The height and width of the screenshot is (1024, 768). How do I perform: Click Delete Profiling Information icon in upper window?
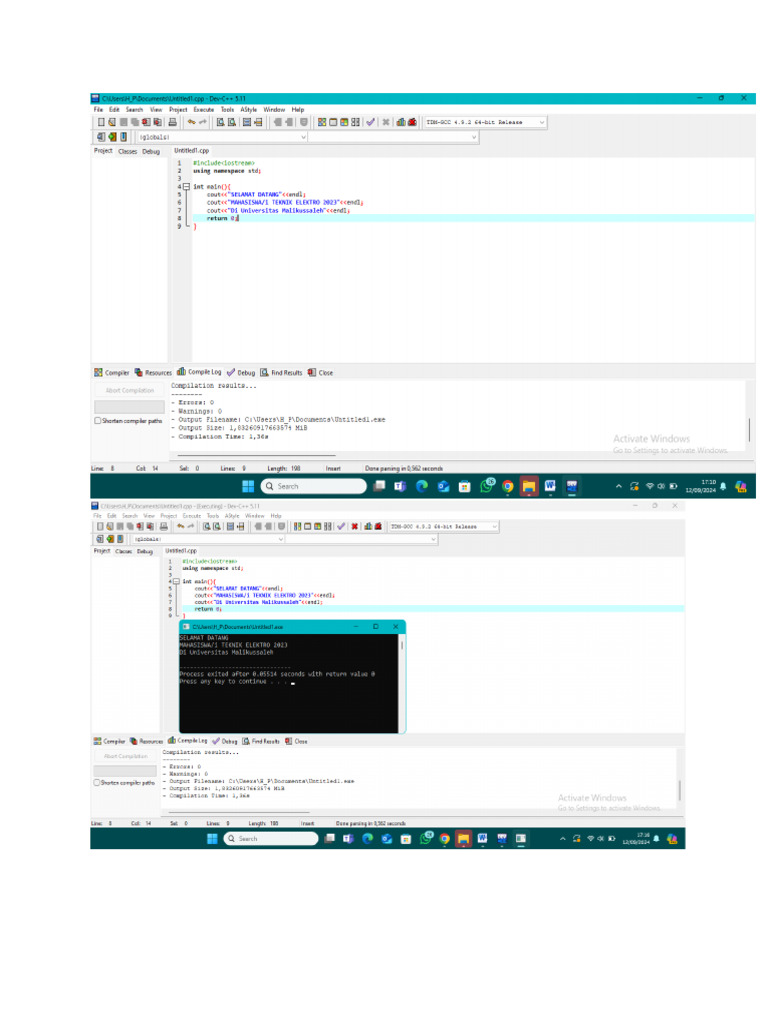(x=412, y=122)
